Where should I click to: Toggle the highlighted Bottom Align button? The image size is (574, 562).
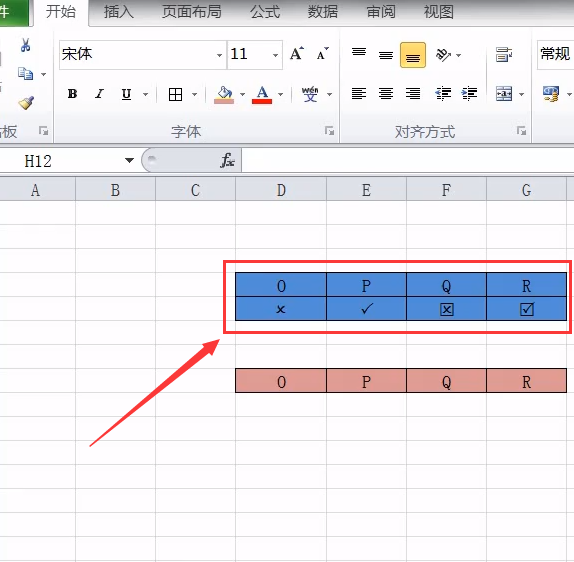[413, 55]
